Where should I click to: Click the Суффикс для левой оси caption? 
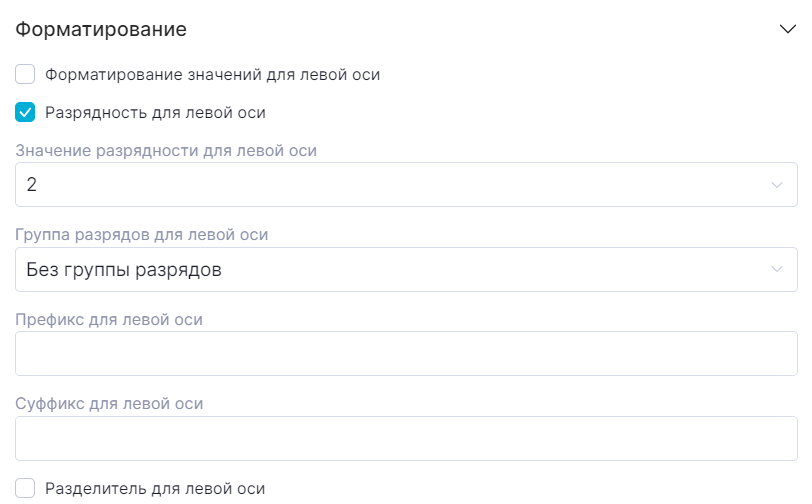tap(110, 404)
